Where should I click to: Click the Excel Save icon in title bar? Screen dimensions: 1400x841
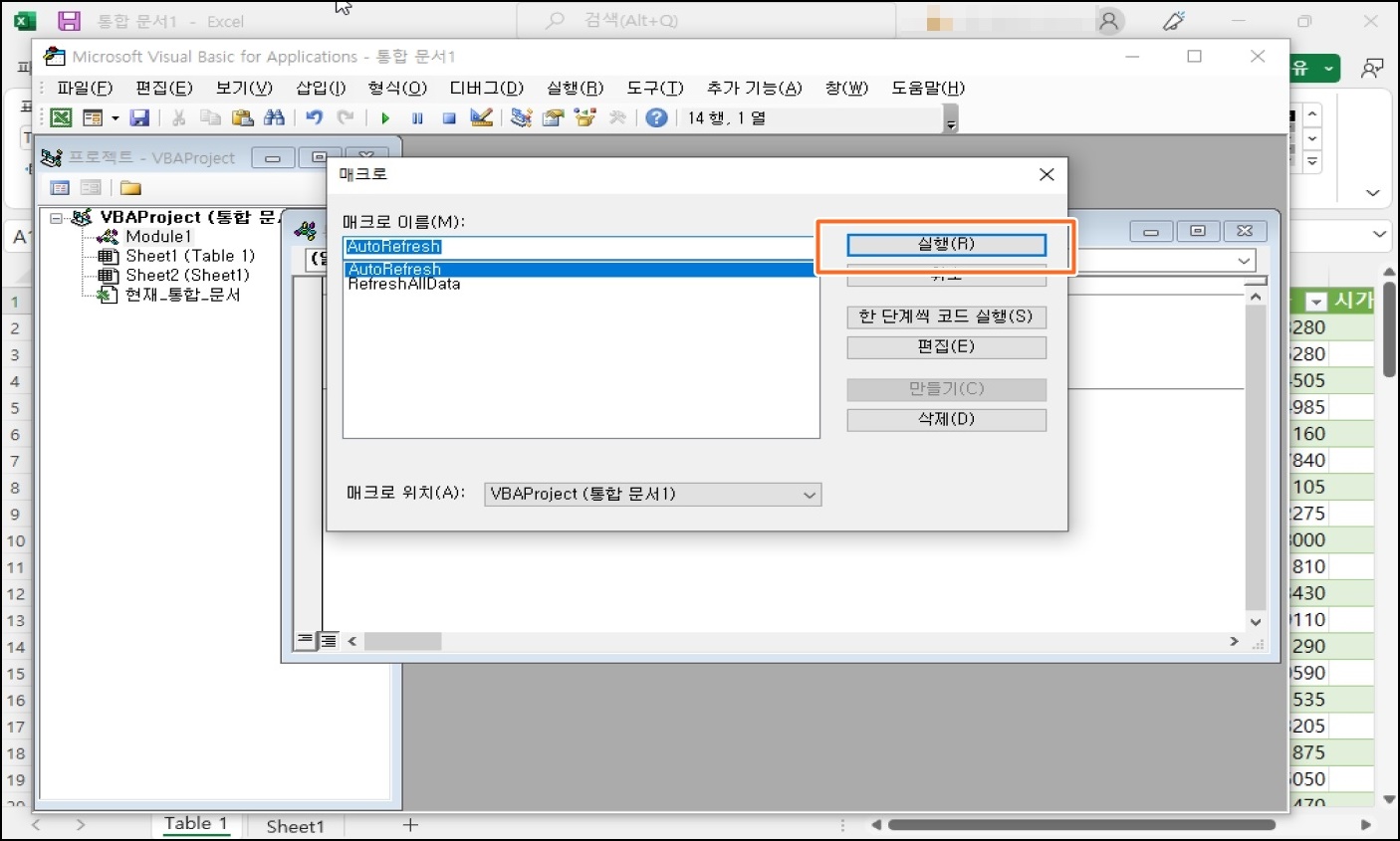point(69,21)
